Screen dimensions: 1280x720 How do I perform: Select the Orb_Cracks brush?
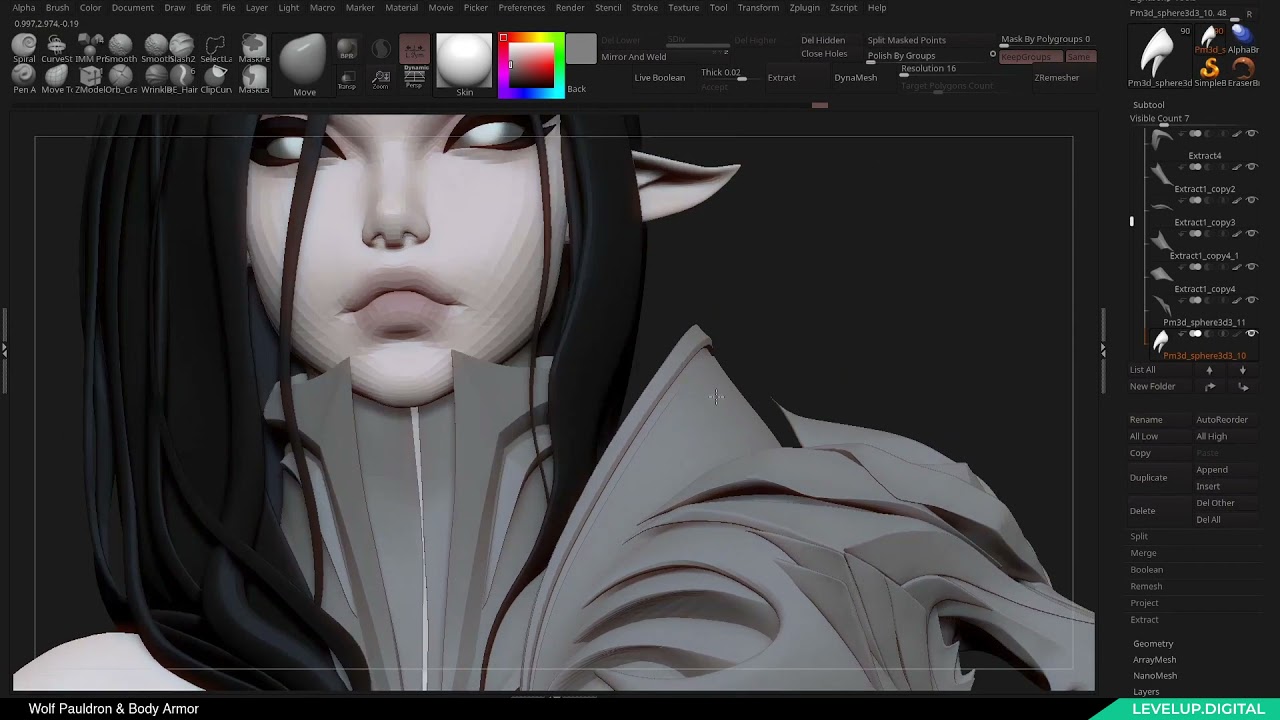121,79
